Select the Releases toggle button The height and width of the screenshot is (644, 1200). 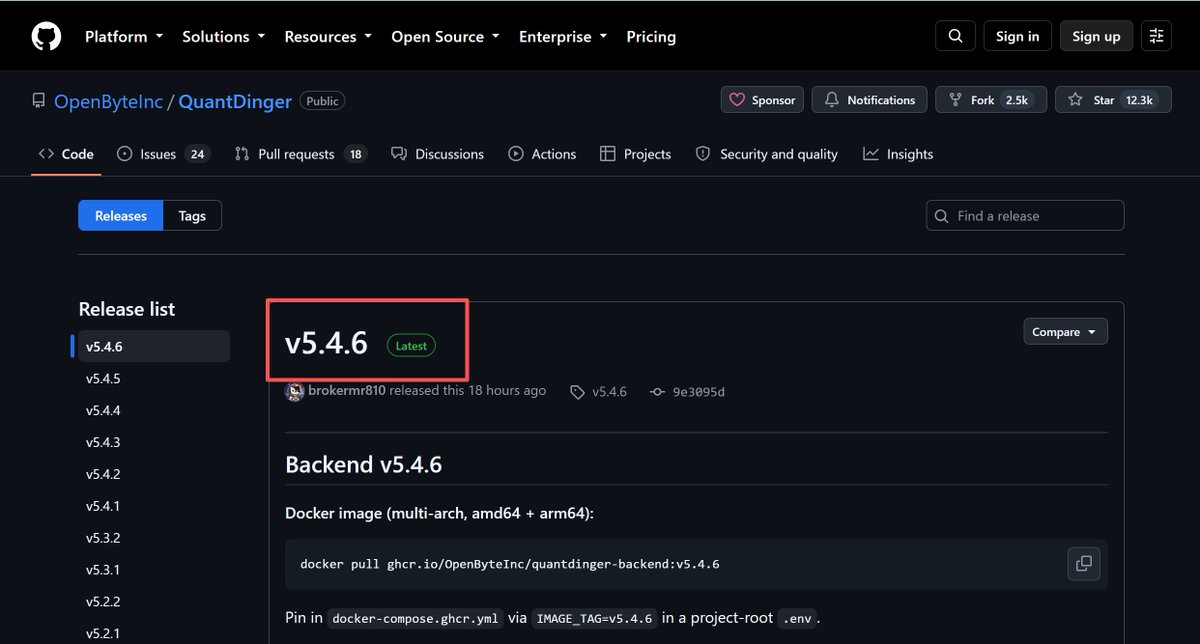coord(121,216)
